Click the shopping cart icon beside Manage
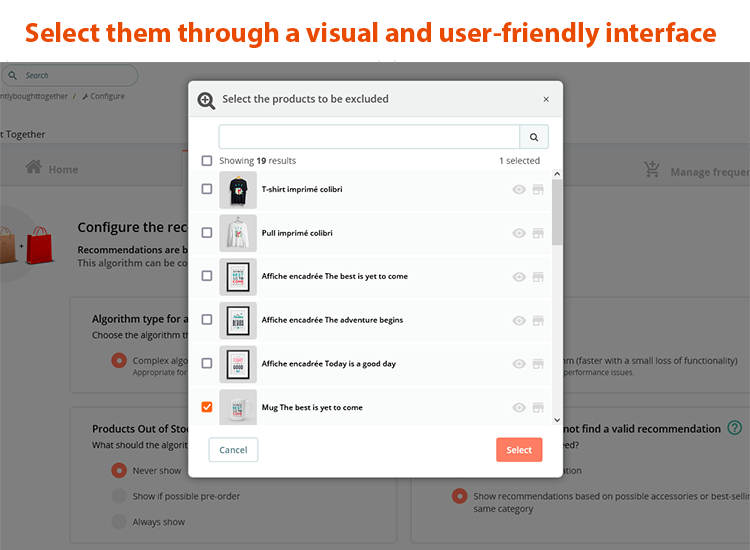Screen dimensions: 750x550 651,169
